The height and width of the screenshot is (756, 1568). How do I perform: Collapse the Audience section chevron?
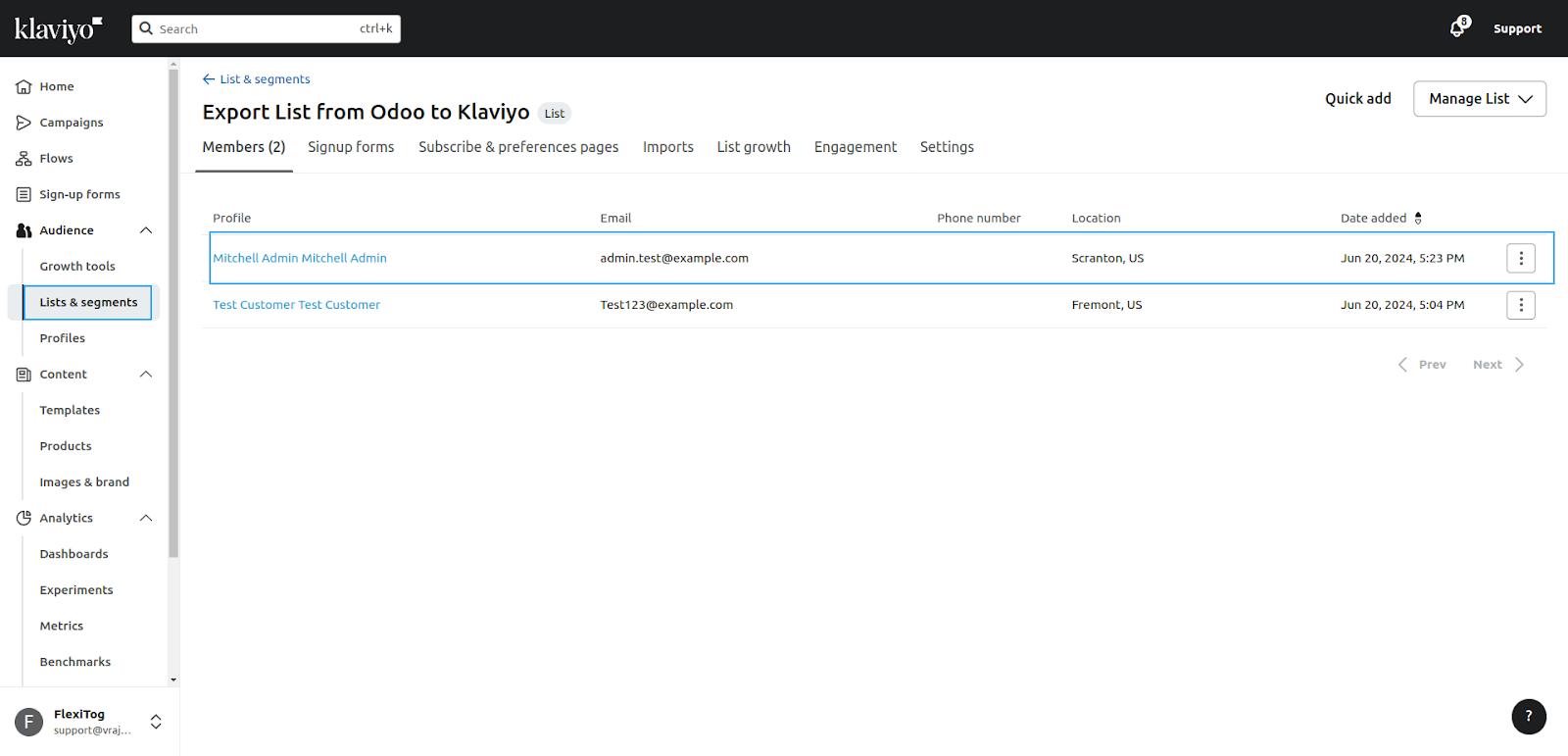click(146, 230)
